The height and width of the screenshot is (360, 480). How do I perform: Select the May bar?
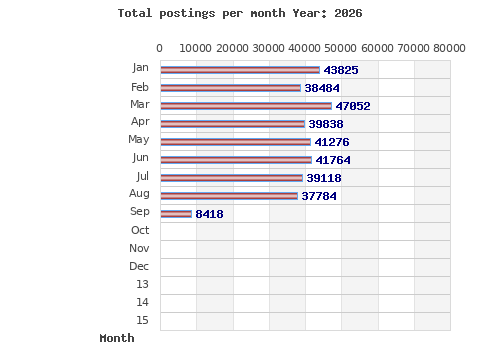235,142
